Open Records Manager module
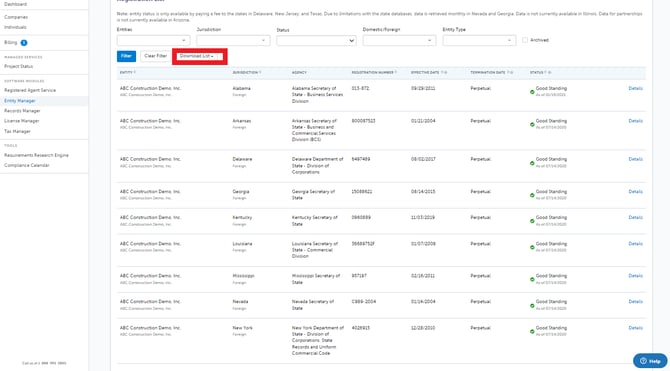The image size is (670, 371). tap(22, 111)
